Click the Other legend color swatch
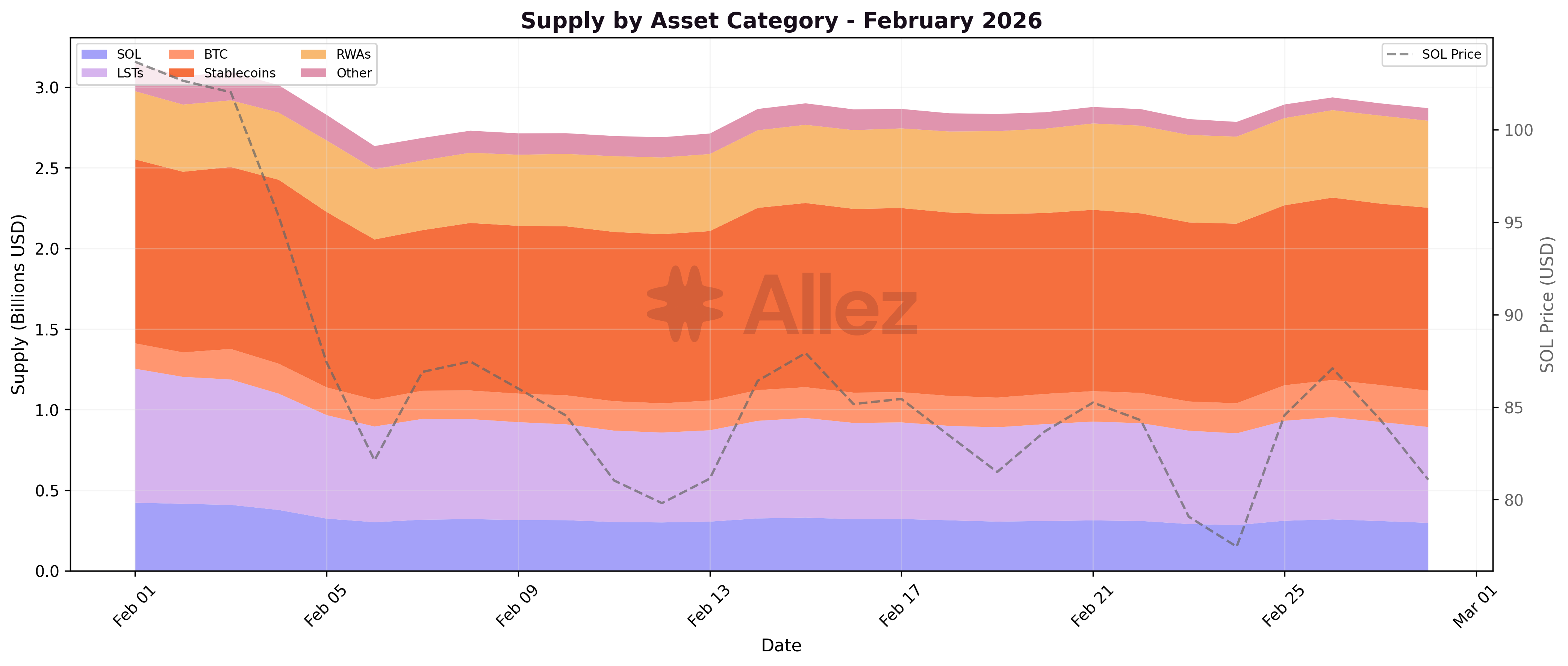This screenshot has width=1568, height=666. click(313, 73)
